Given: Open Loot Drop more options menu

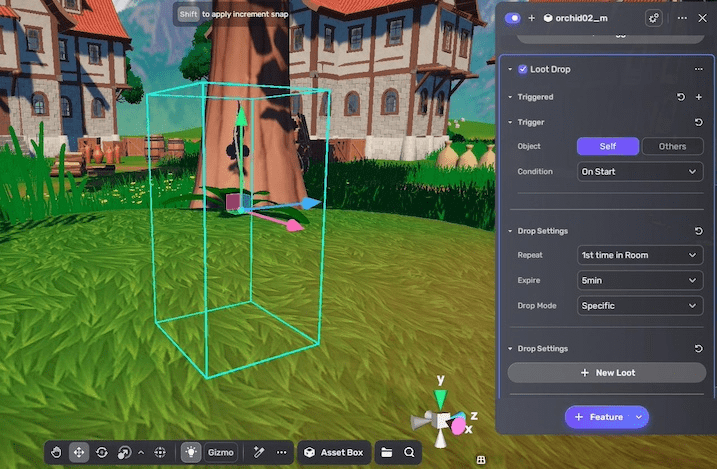Looking at the screenshot, I should click(698, 69).
